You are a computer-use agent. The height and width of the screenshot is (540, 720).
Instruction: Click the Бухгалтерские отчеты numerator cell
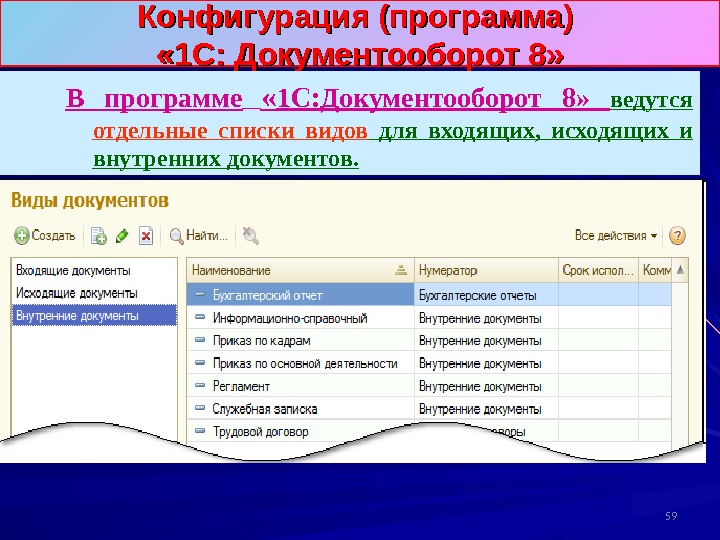coord(486,295)
